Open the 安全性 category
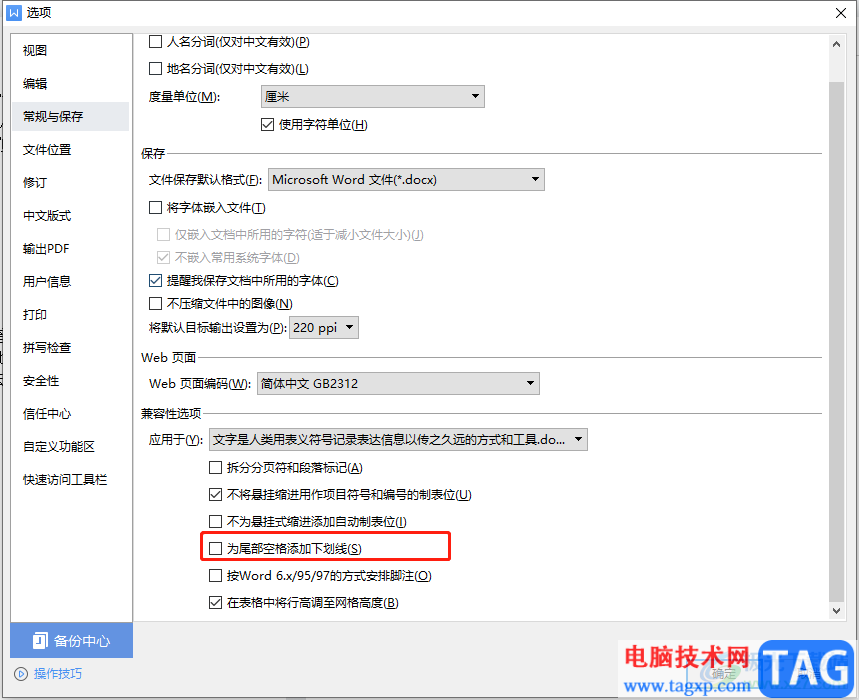Image resolution: width=859 pixels, height=700 pixels. coord(41,381)
